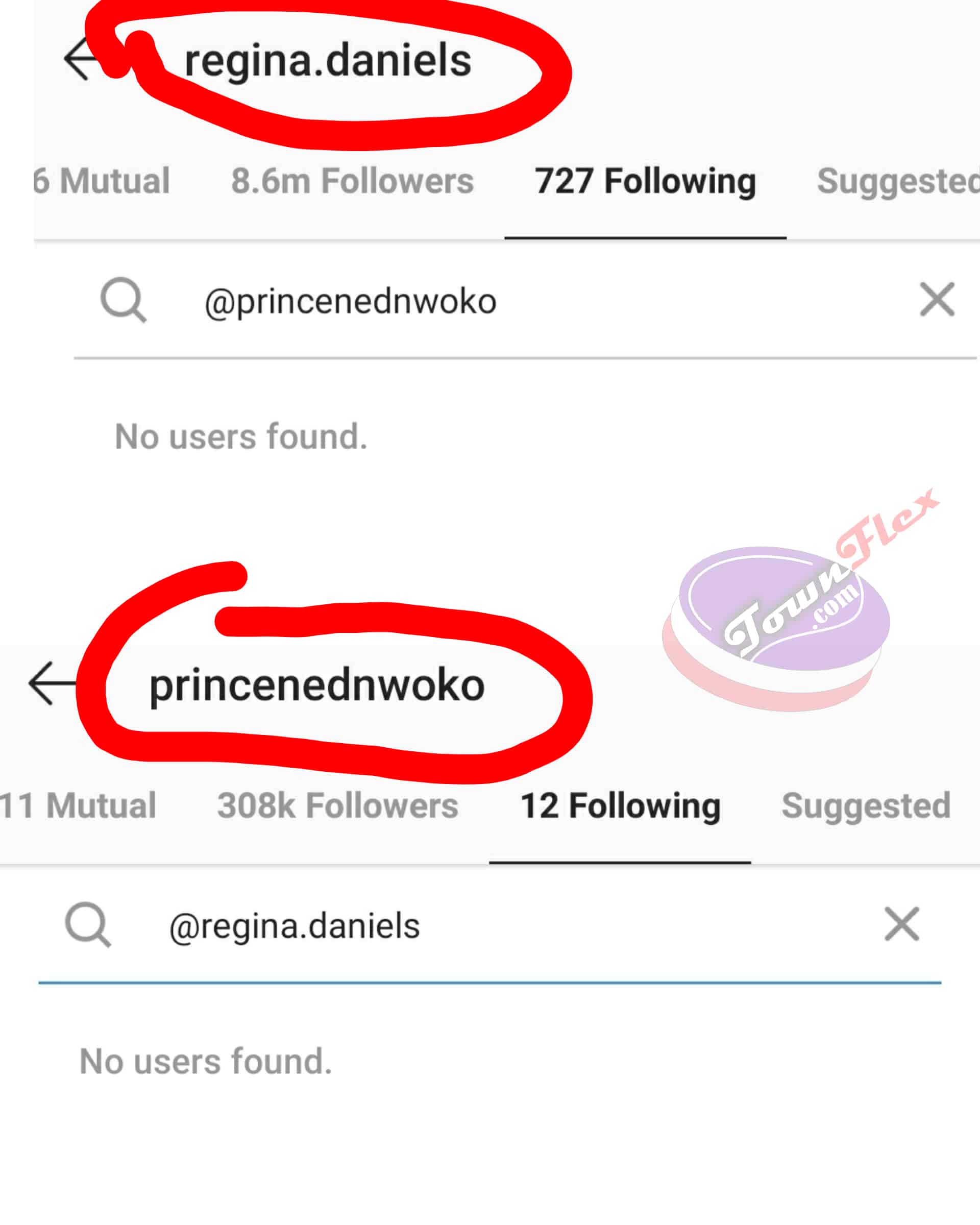980x1225 pixels.
Task: Tap the regina.daniels username title
Action: (x=328, y=61)
